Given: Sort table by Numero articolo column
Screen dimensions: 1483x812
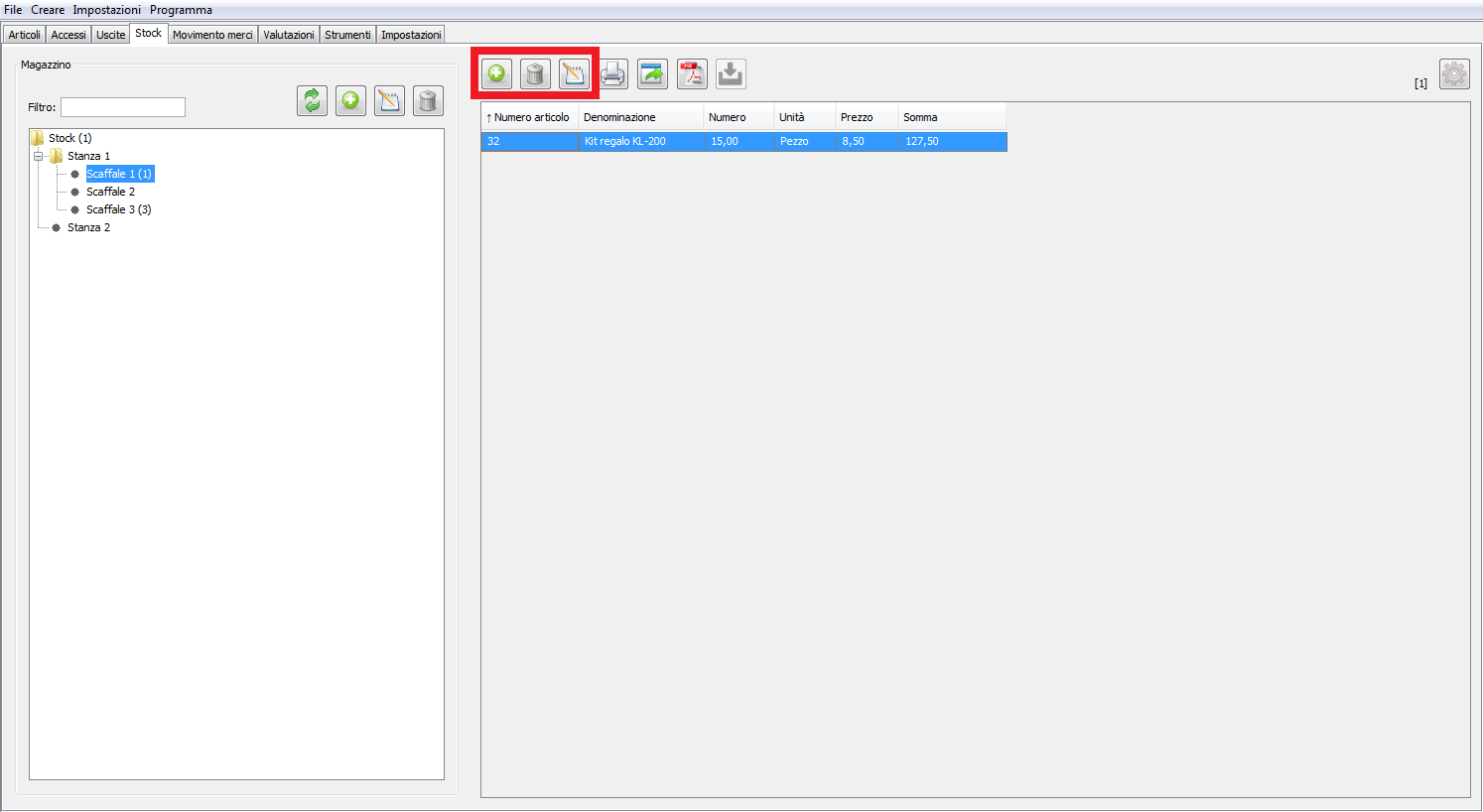Looking at the screenshot, I should coord(530,117).
